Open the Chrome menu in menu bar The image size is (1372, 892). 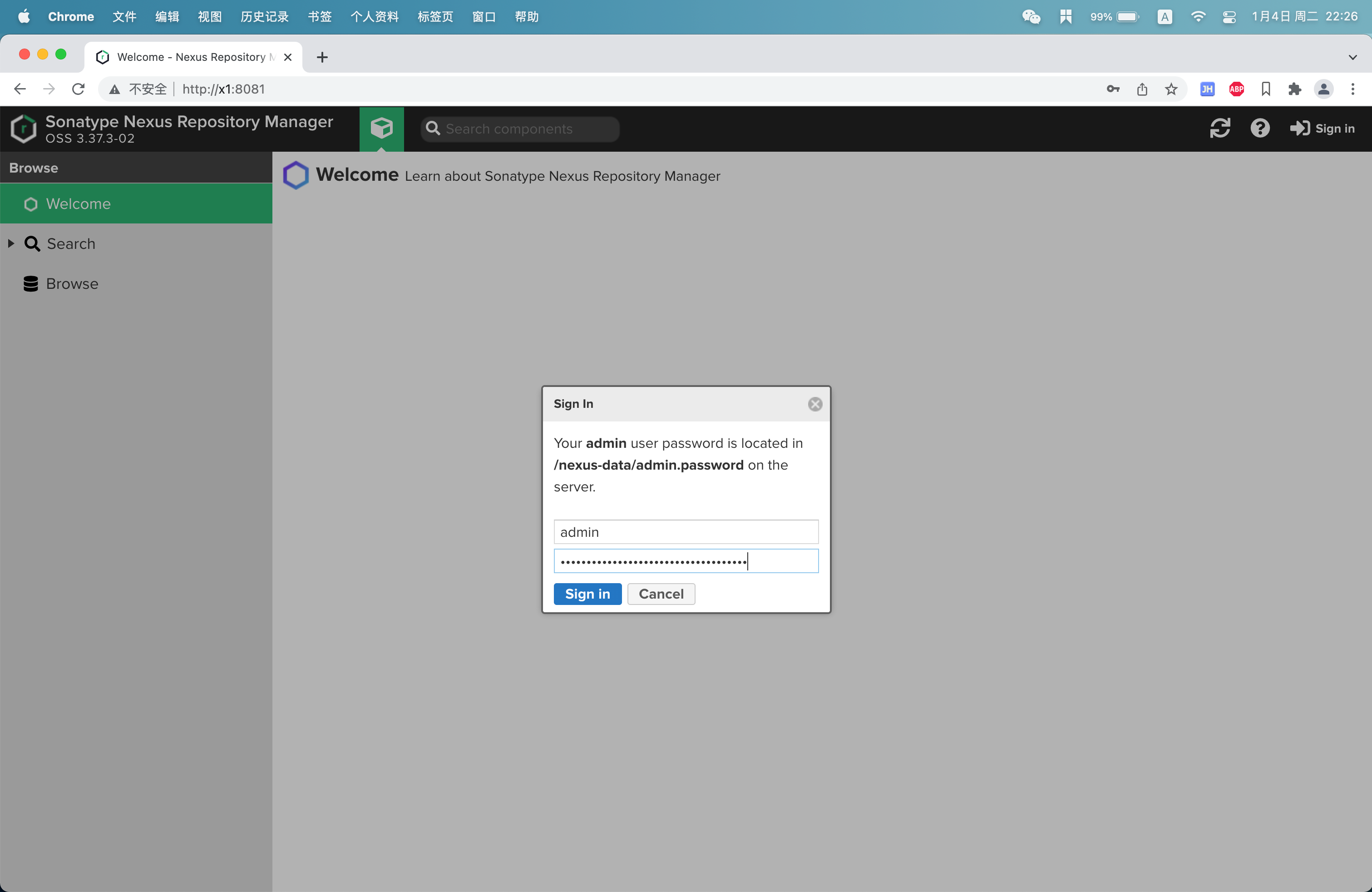71,17
